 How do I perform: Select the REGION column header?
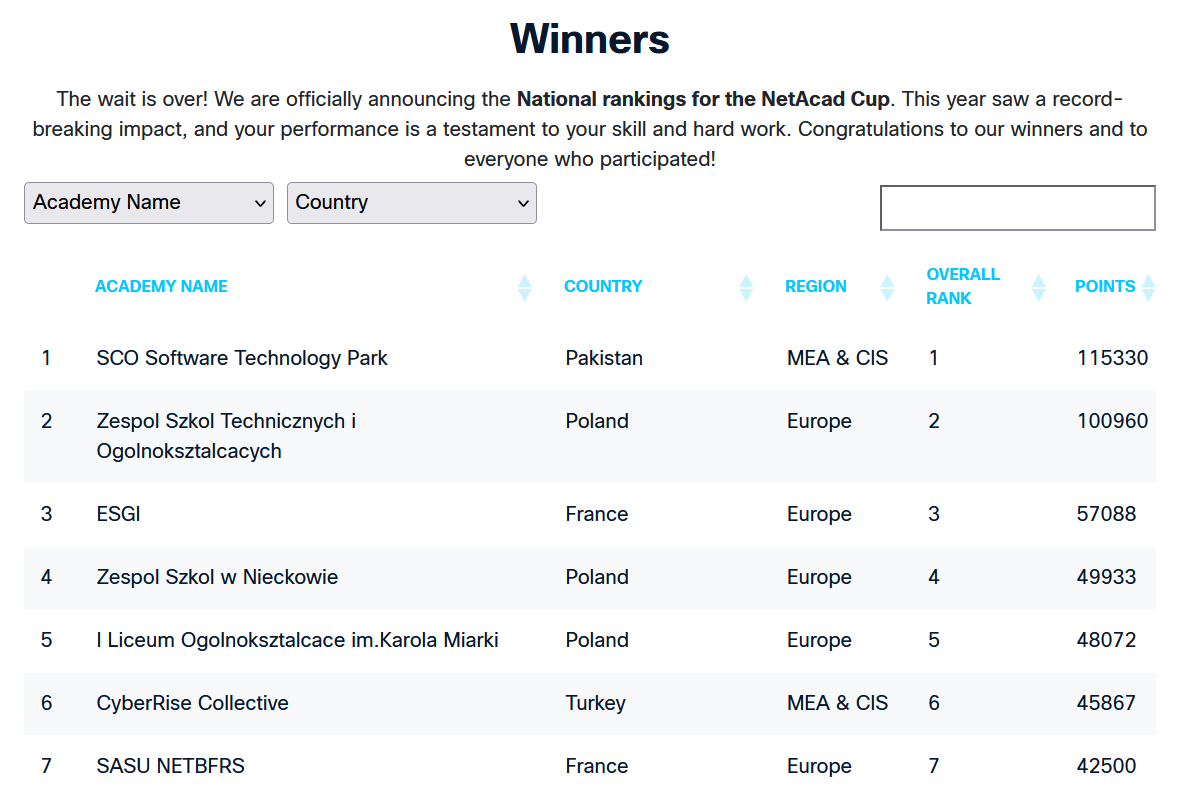816,287
